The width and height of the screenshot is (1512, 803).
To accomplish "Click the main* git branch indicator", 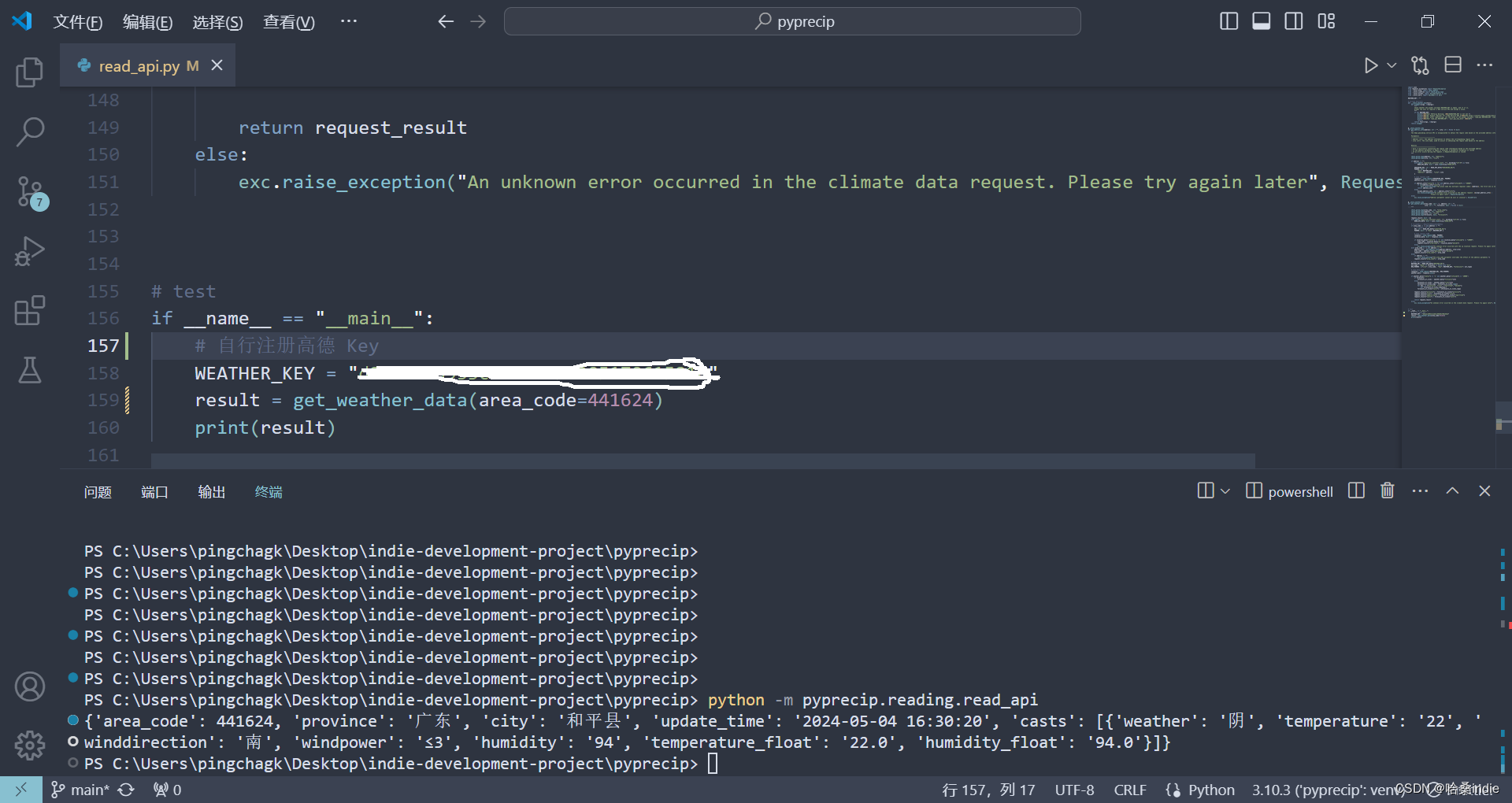I will click(x=80, y=790).
